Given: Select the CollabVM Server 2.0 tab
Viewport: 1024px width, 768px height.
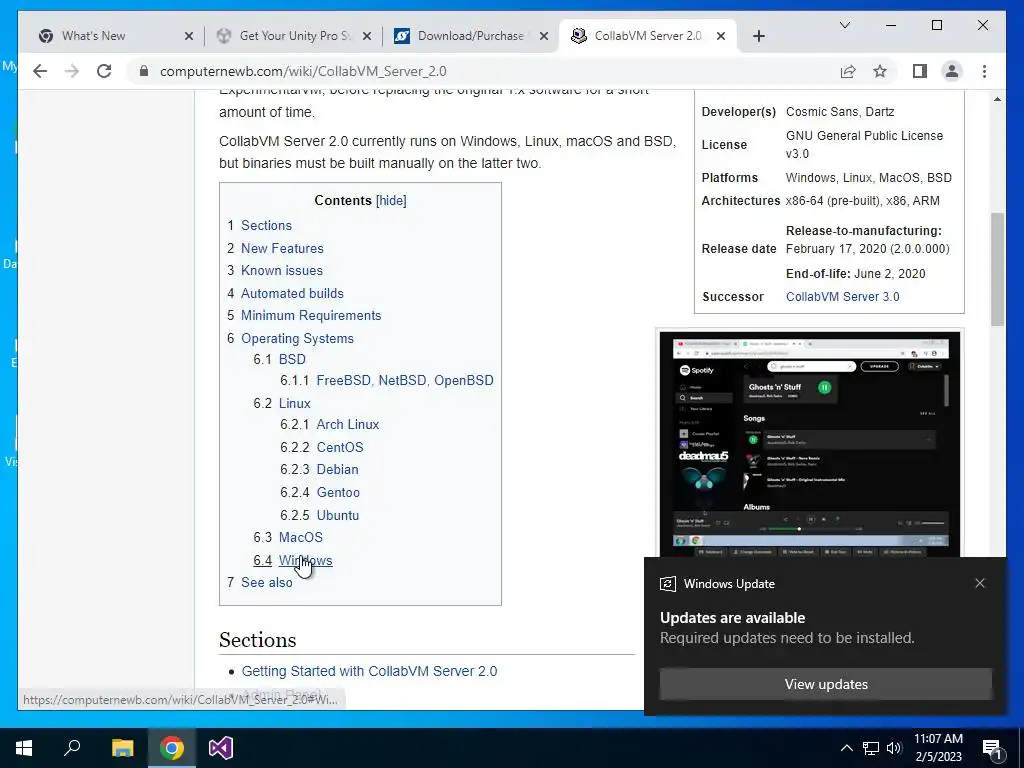Looking at the screenshot, I should (647, 36).
